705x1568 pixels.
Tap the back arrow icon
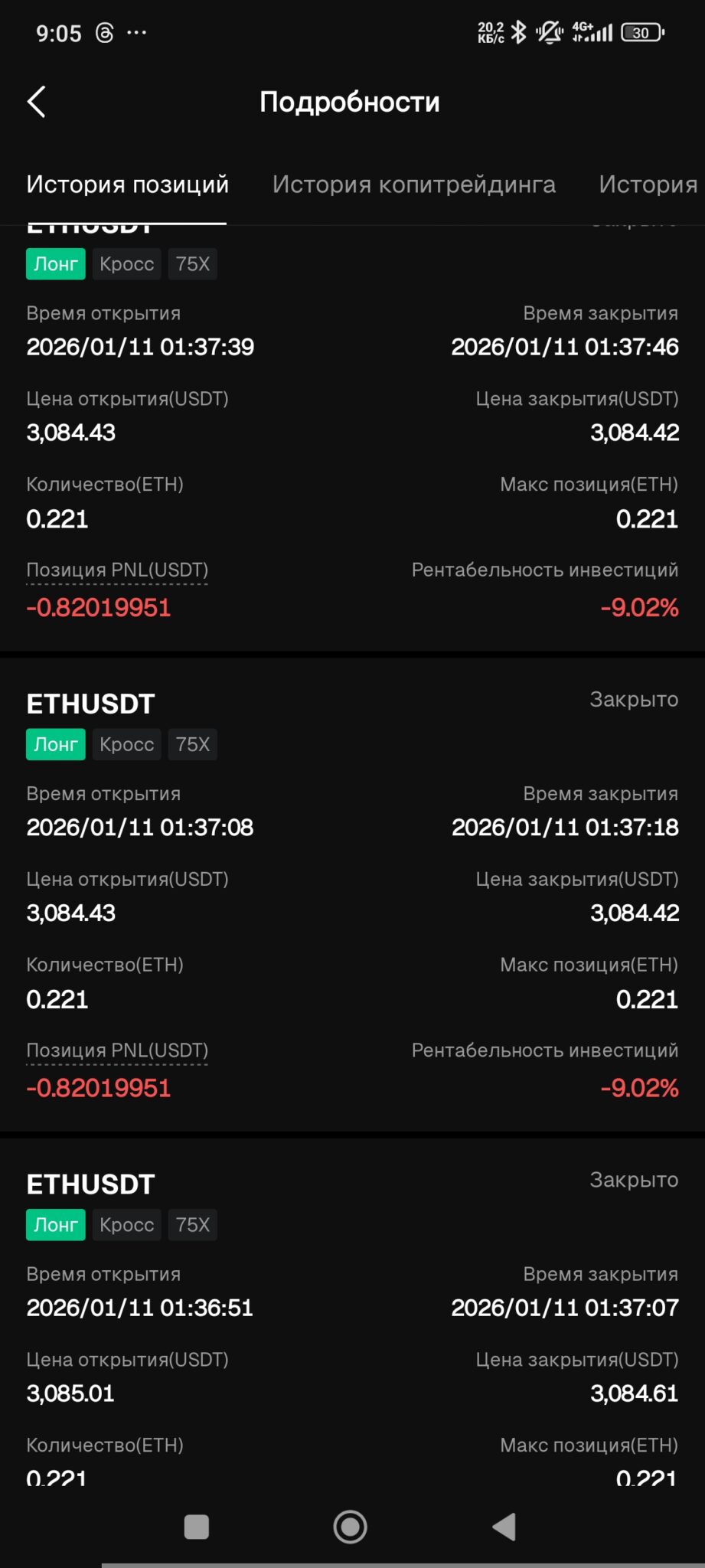pos(37,102)
